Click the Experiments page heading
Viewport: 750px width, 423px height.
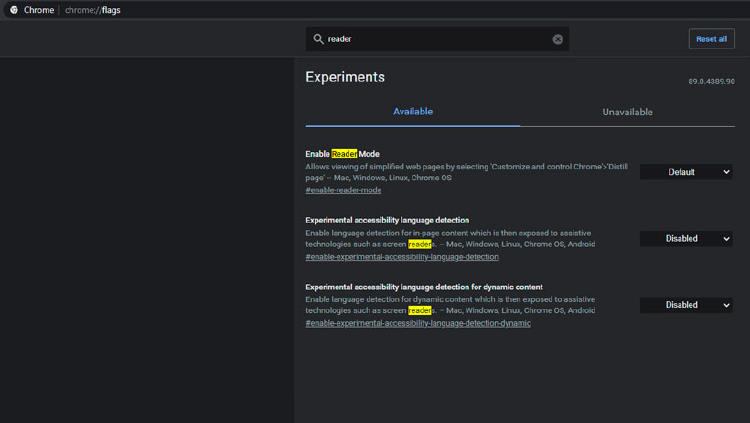[344, 77]
